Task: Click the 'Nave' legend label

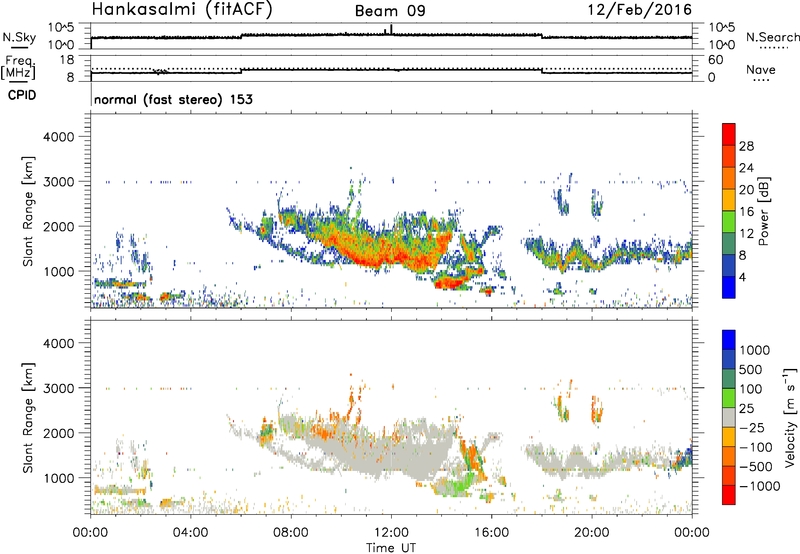Action: pyautogui.click(x=761, y=69)
